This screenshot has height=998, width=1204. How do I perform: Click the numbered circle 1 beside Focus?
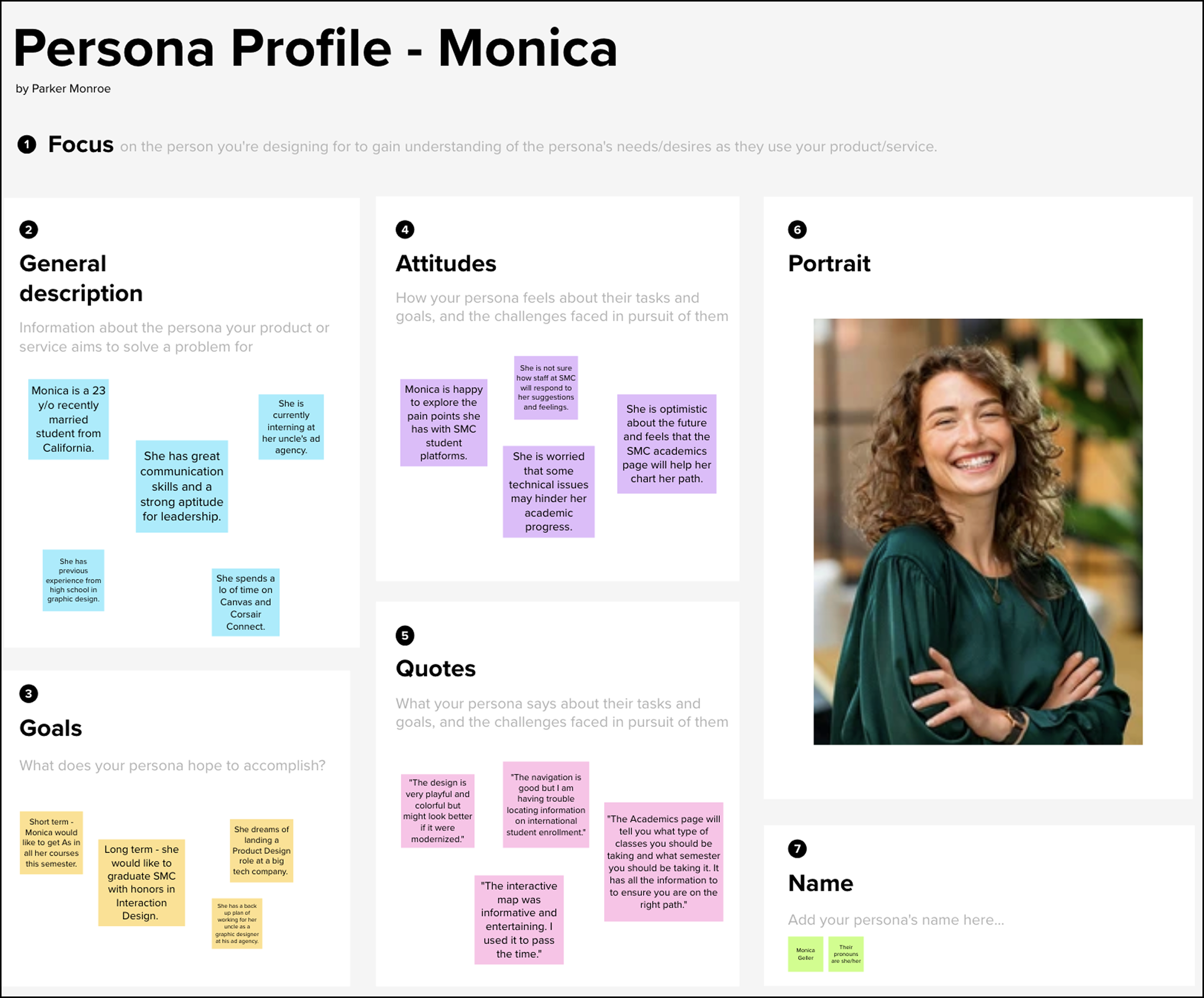click(26, 145)
